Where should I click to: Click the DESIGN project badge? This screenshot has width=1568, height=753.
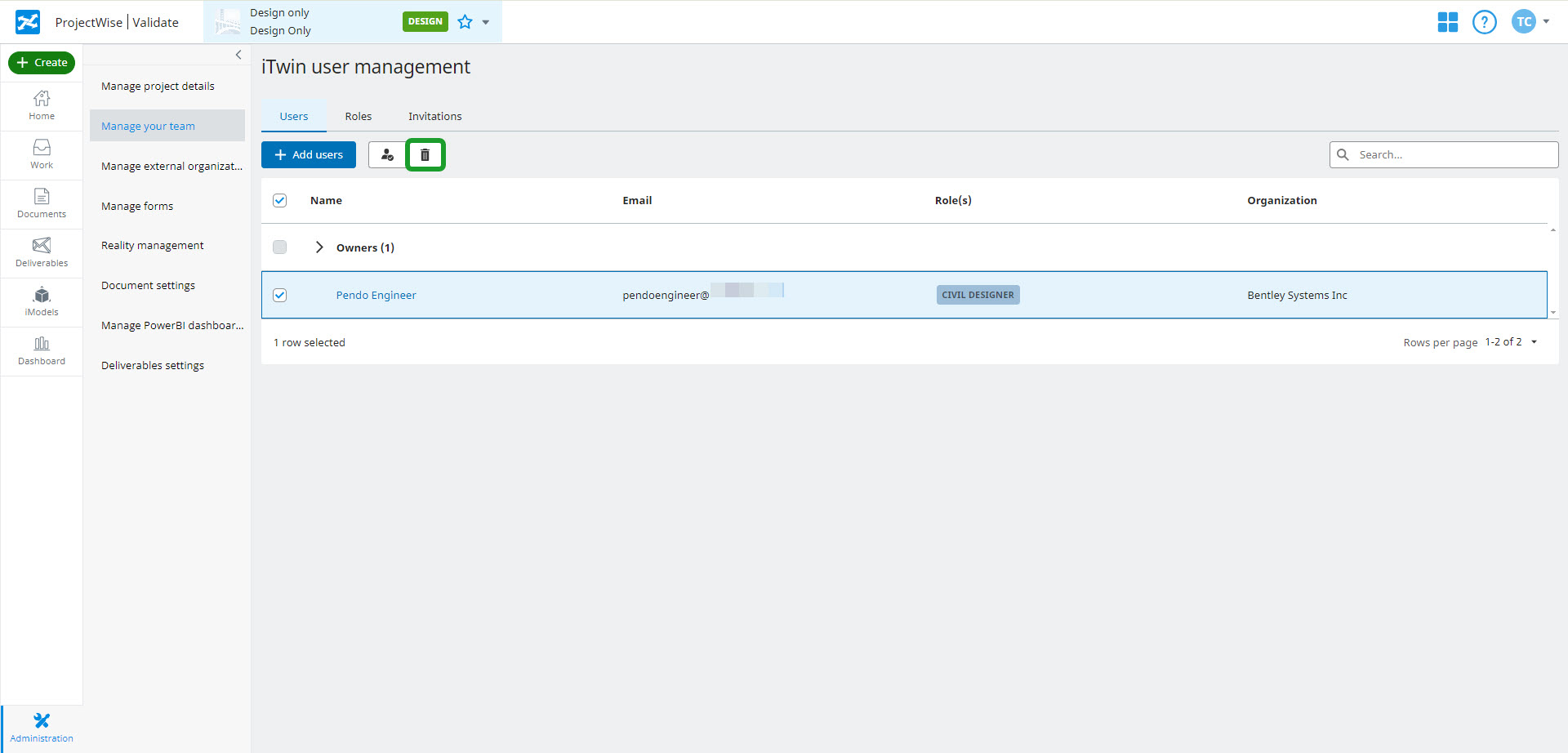425,21
